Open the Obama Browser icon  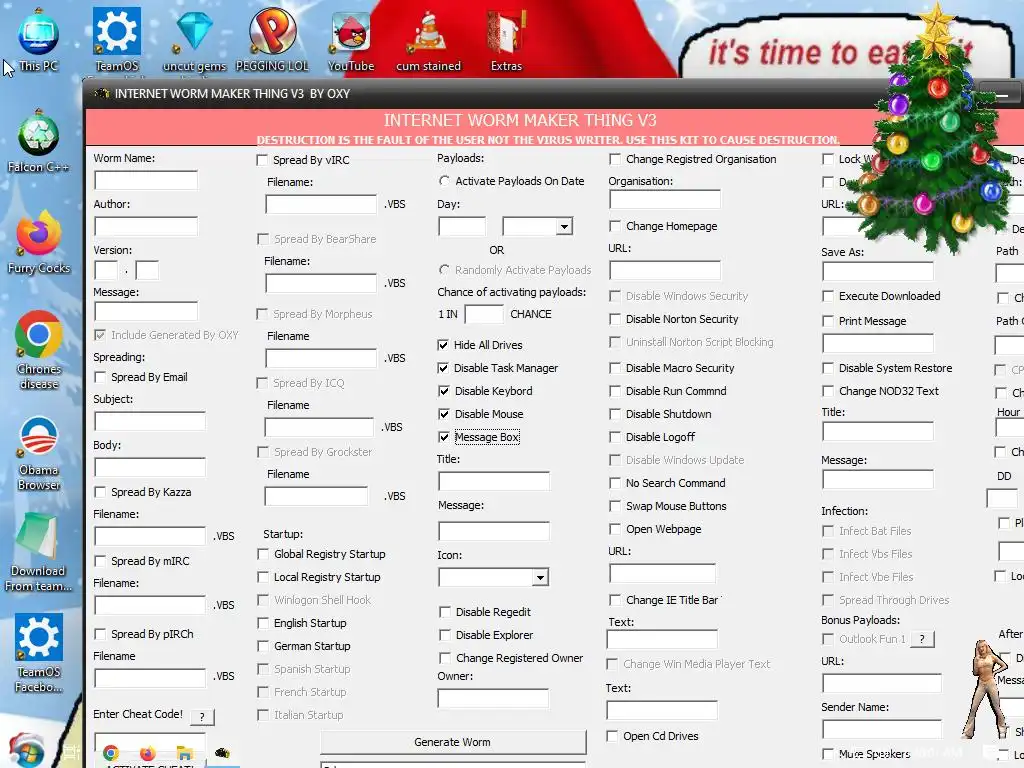(39, 452)
